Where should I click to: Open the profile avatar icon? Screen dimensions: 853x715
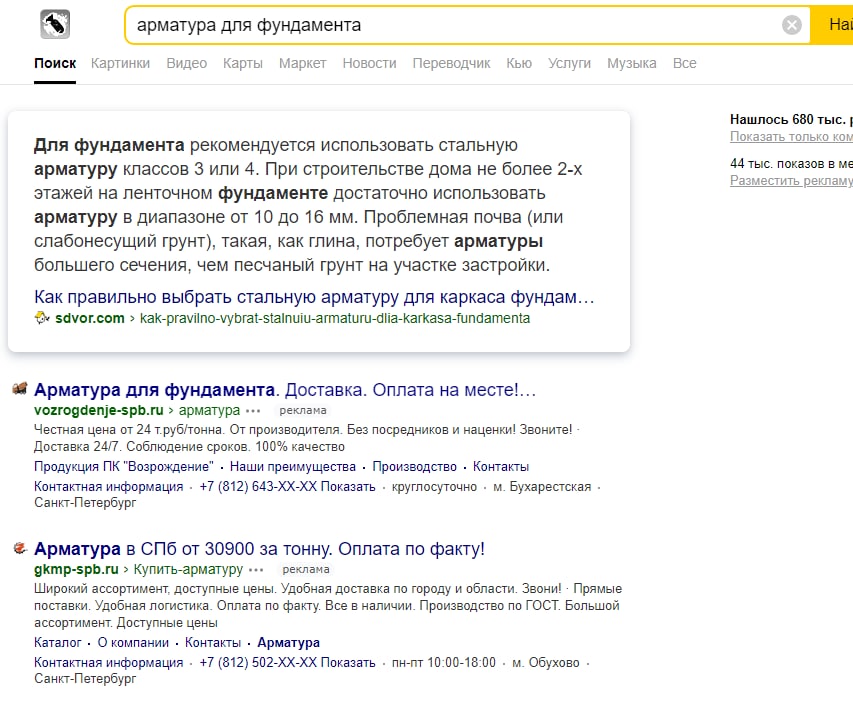(55, 24)
